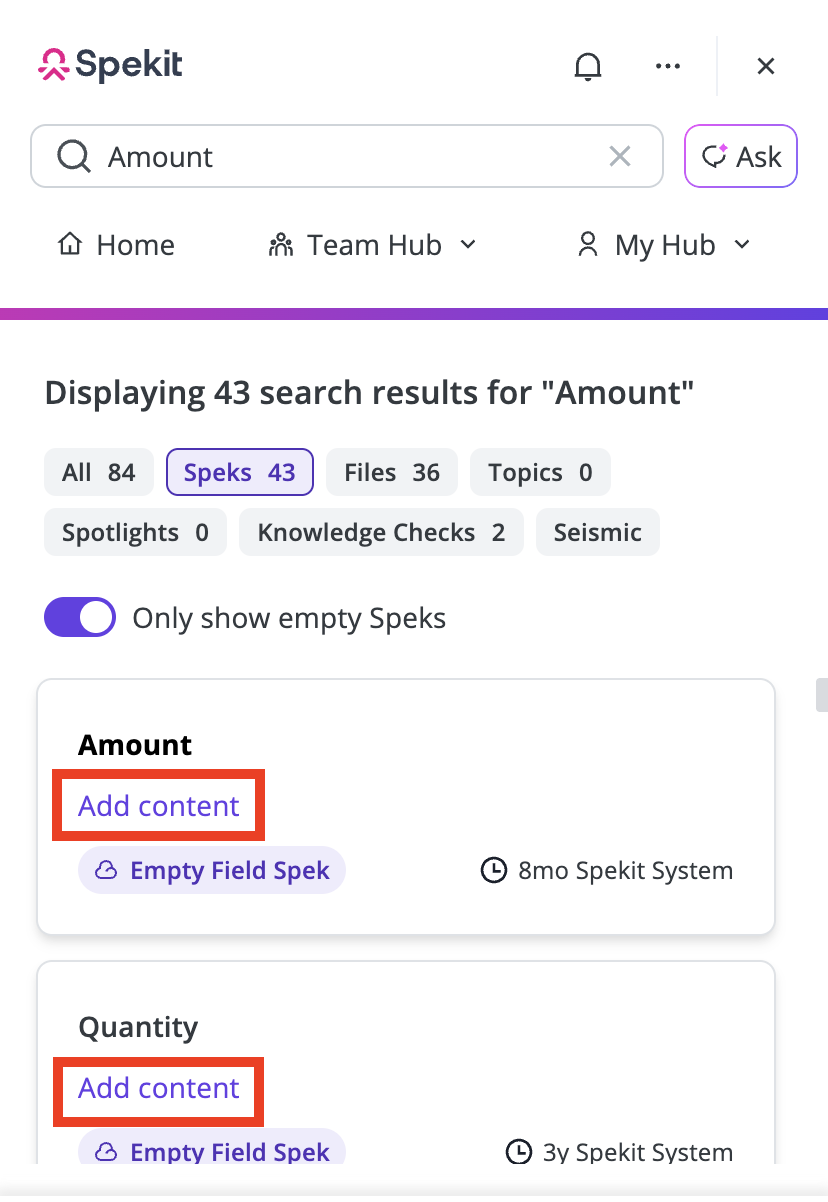Switch to Knowledge Checks 2 filter
Viewport: 828px width, 1202px height.
pyautogui.click(x=381, y=532)
